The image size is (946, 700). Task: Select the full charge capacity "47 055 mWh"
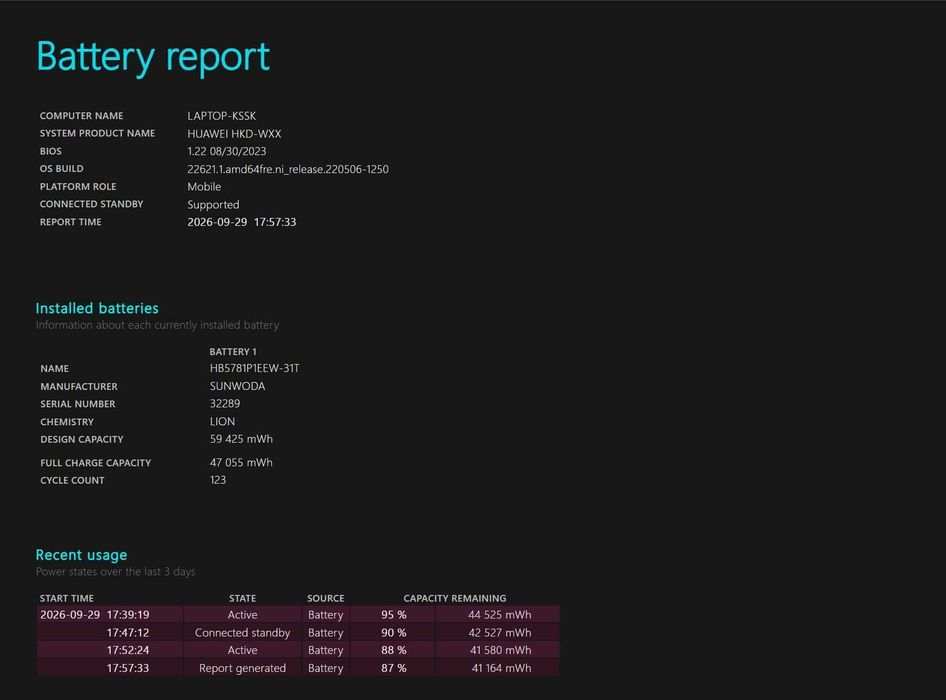(241, 463)
